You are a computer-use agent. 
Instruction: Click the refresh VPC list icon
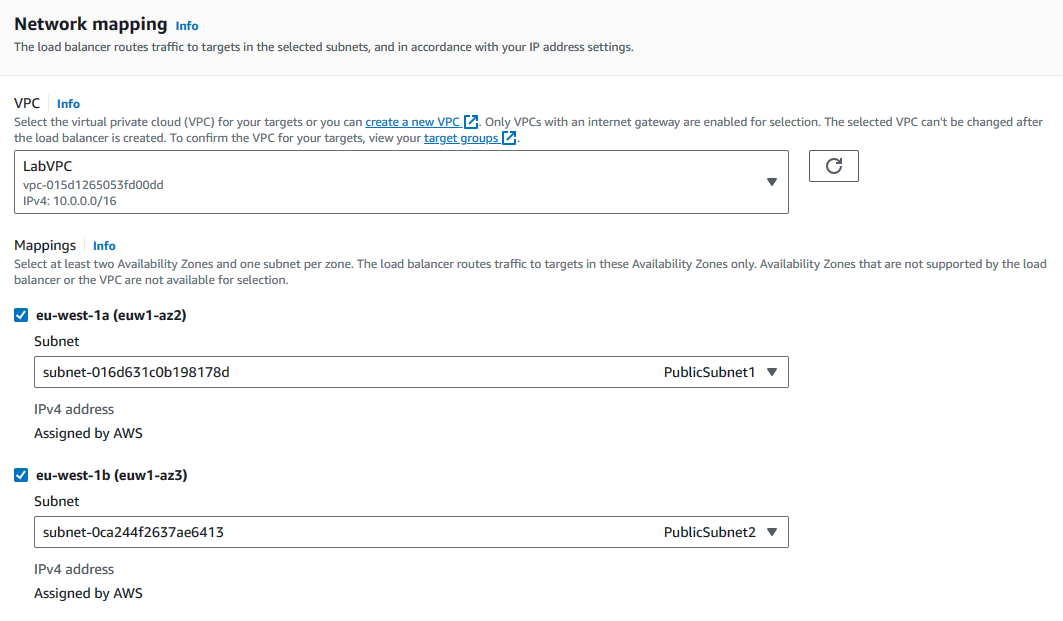(x=833, y=166)
